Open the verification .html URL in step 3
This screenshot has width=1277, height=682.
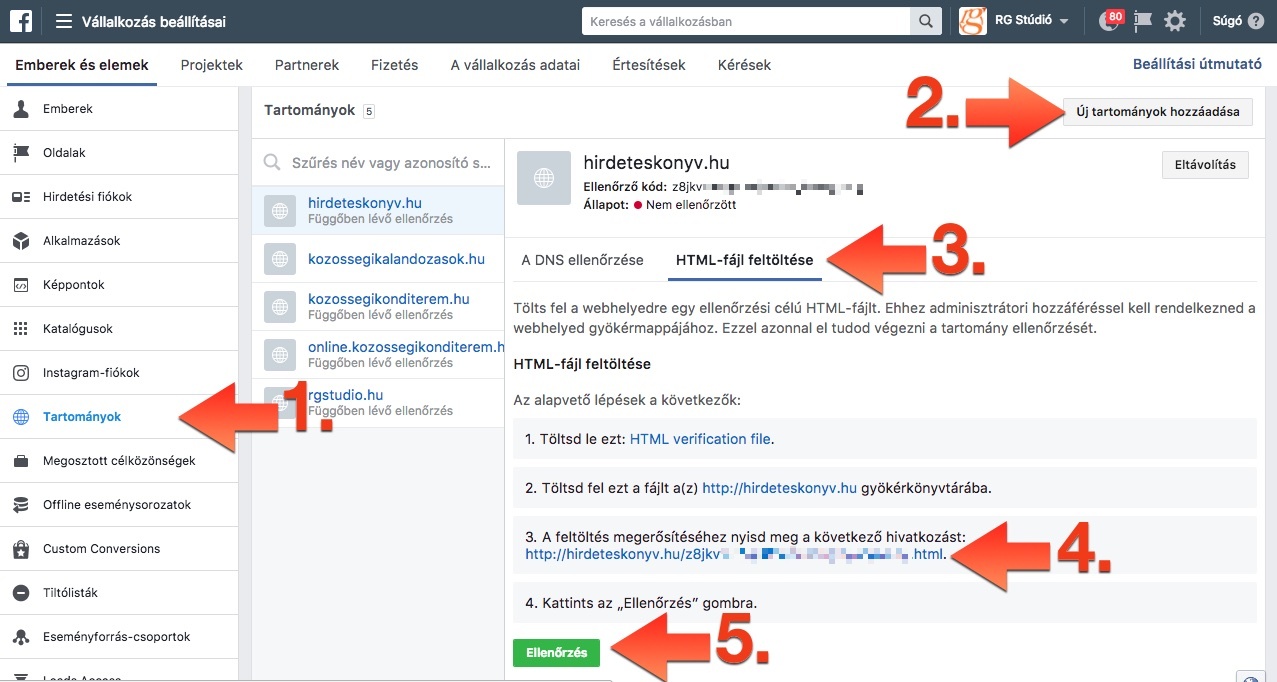click(735, 554)
